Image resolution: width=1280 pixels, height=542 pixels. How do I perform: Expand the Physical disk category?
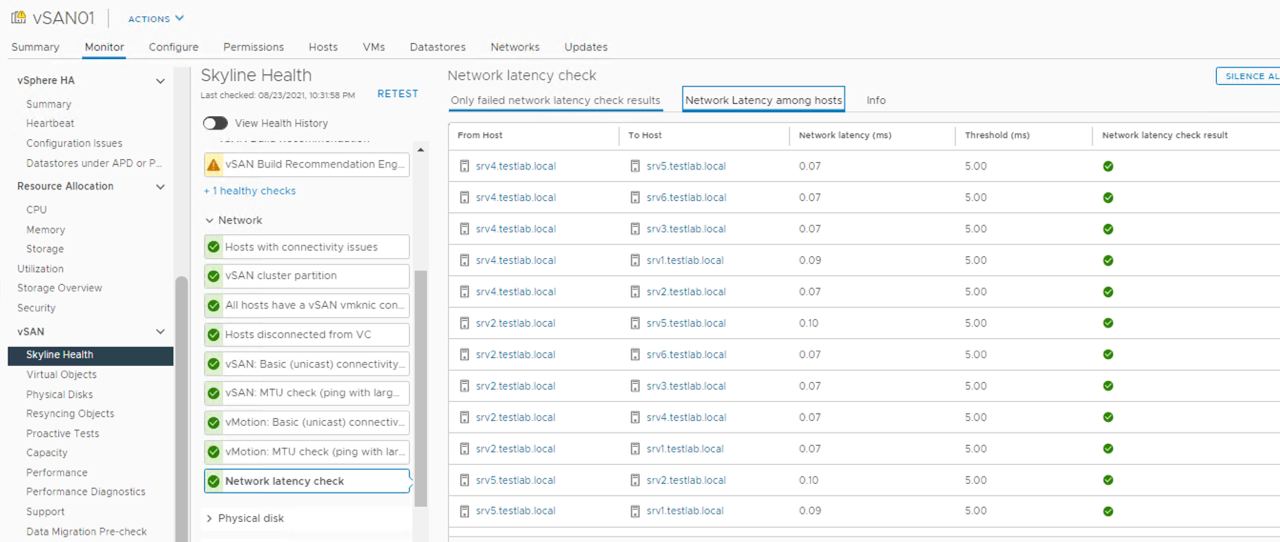[209, 519]
